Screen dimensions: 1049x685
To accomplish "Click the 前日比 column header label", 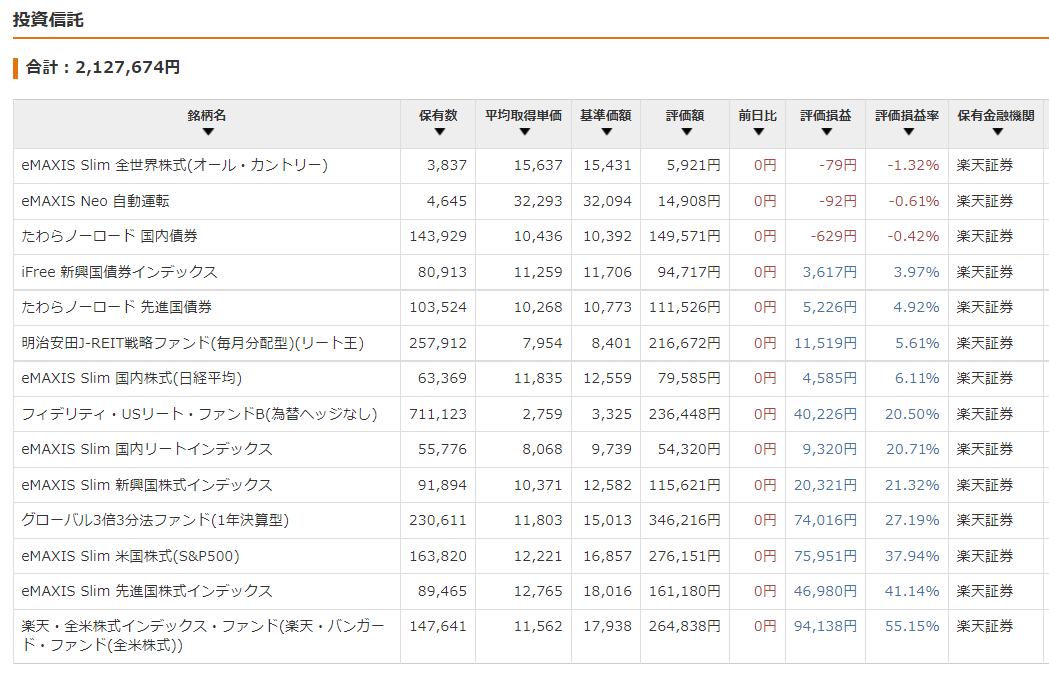I will (758, 116).
